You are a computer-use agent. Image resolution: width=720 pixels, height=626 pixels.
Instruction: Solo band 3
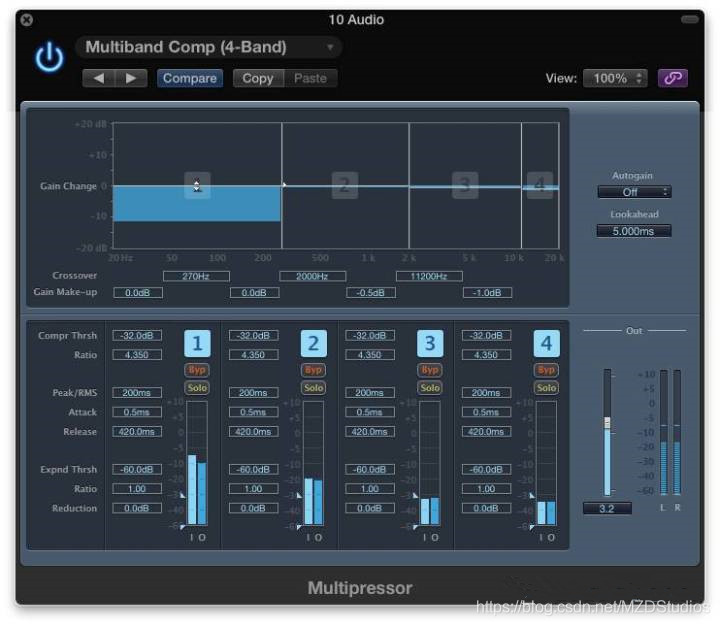430,388
